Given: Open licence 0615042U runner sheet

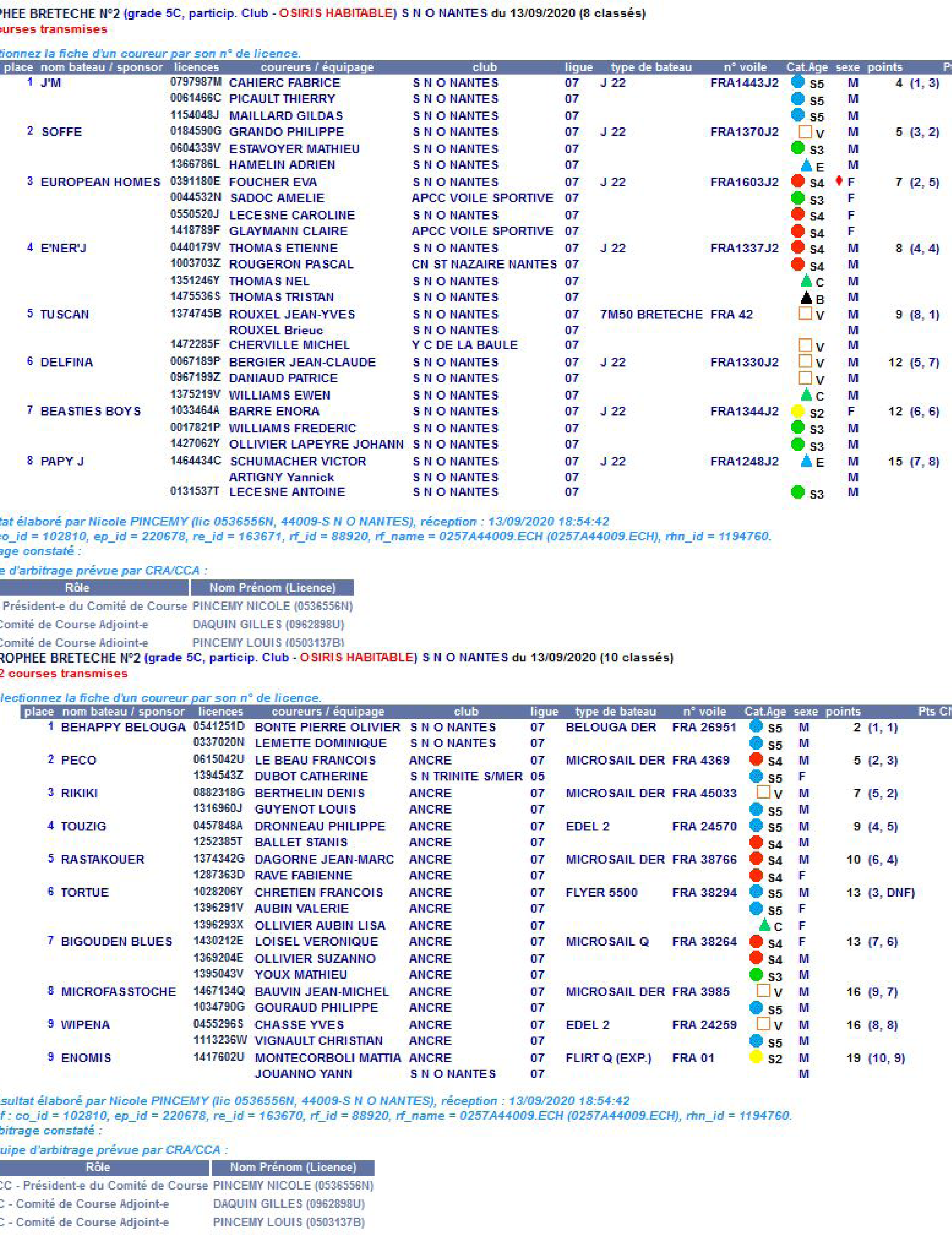Looking at the screenshot, I should pyautogui.click(x=219, y=760).
